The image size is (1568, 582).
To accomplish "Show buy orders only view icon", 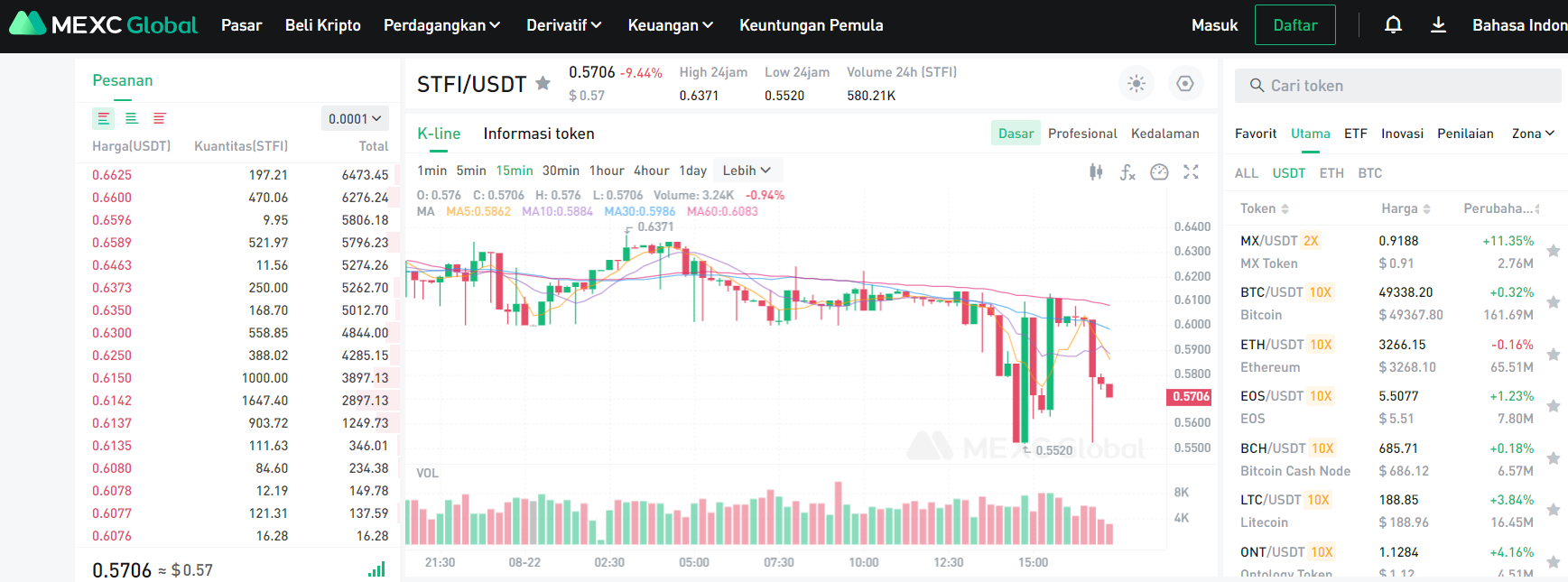I will click(132, 118).
